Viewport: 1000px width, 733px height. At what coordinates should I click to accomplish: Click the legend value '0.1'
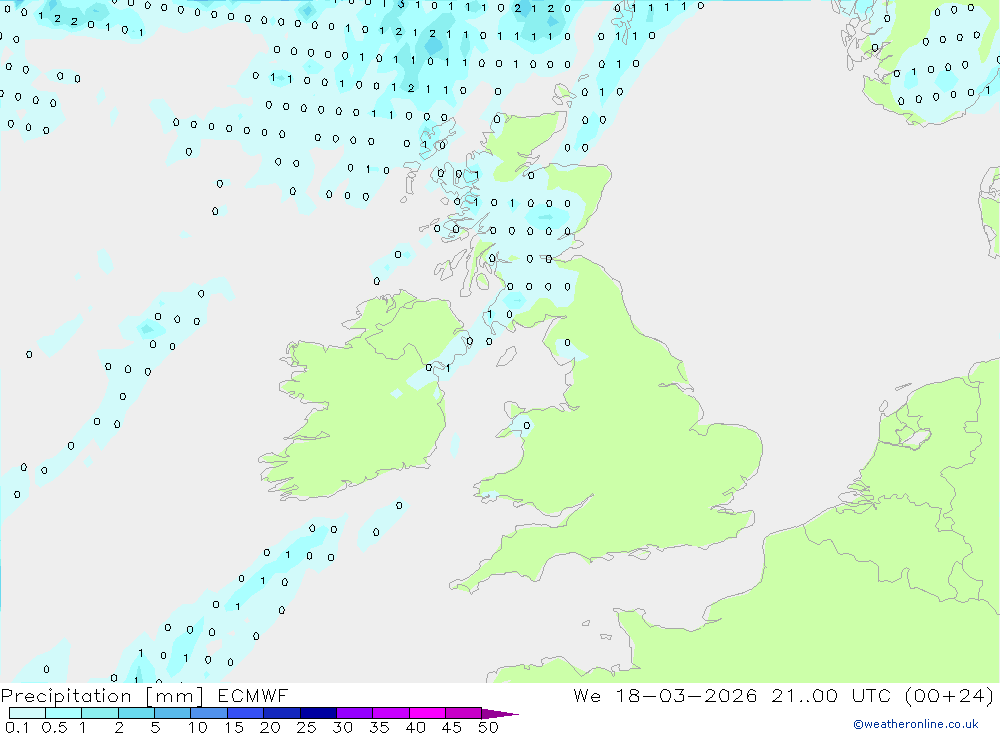(16, 727)
